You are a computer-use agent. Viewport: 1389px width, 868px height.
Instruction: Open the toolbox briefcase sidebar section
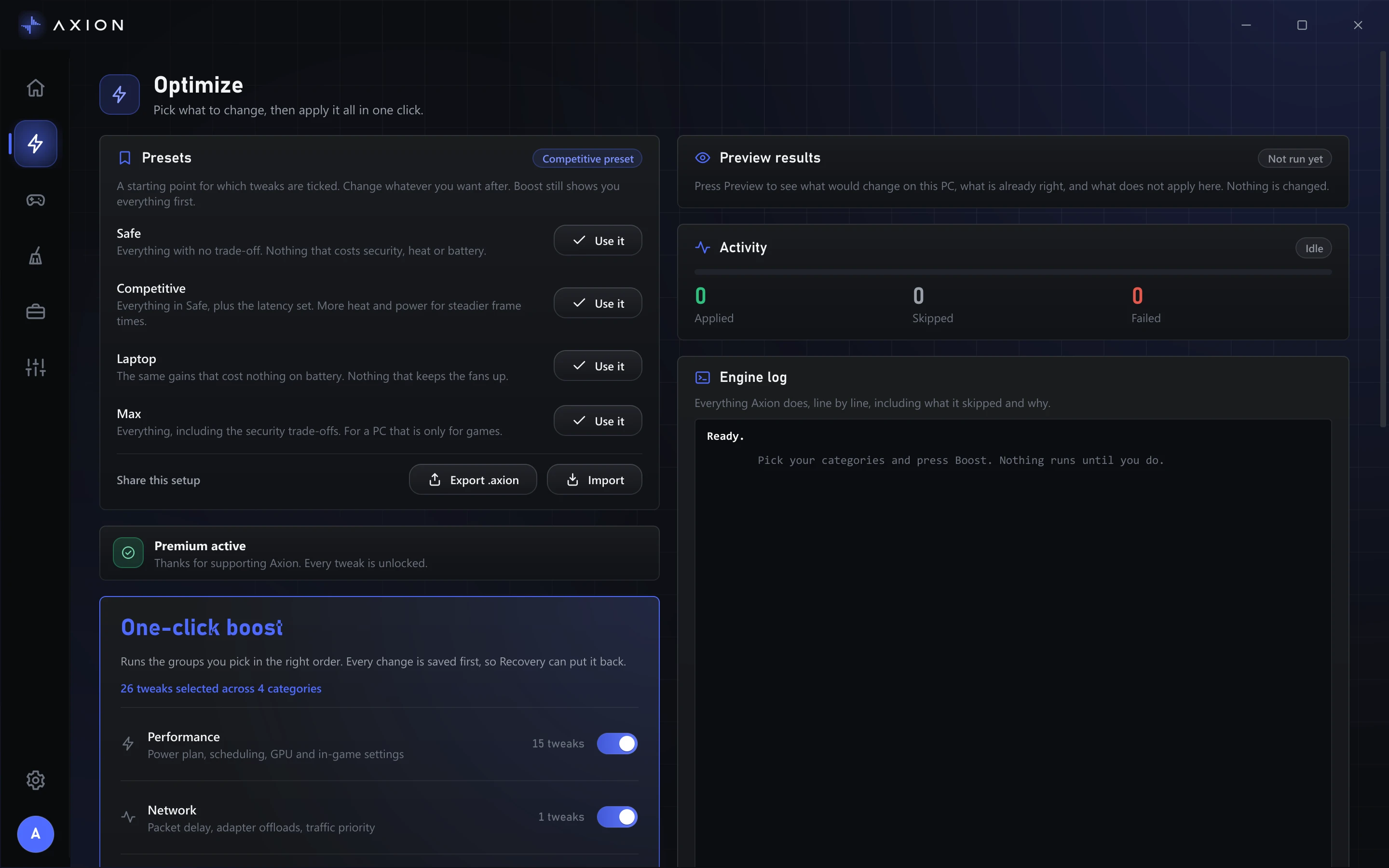36,312
